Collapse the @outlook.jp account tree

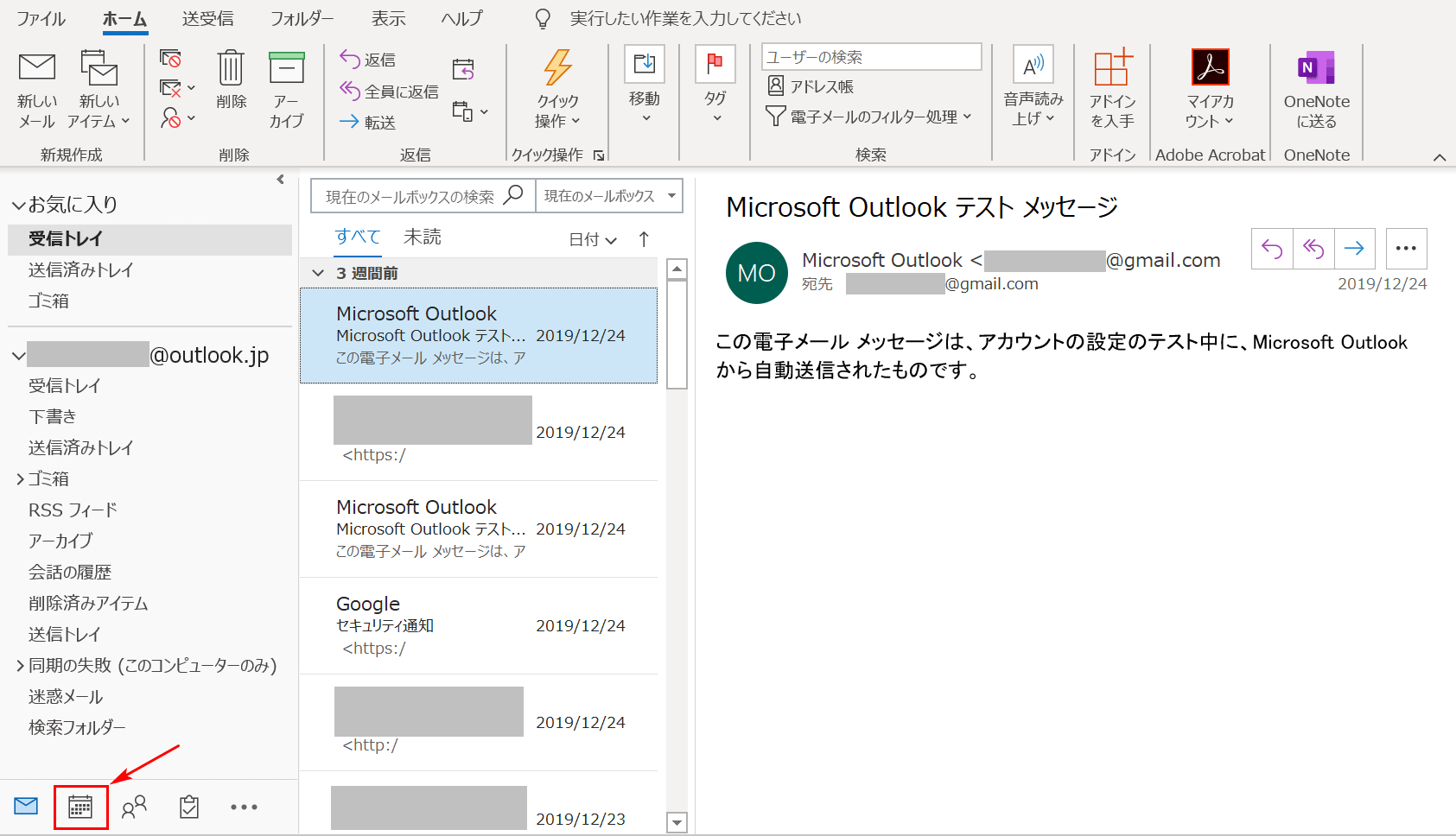click(19, 356)
